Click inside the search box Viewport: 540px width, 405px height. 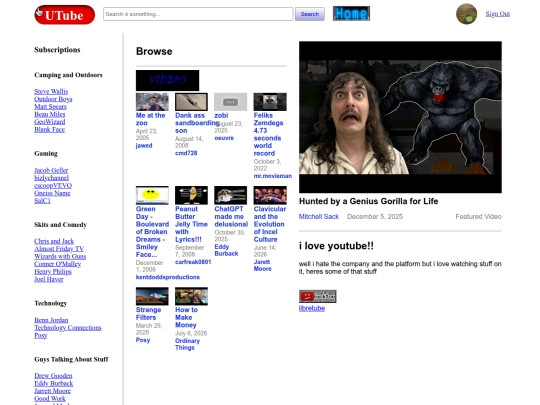click(x=198, y=14)
